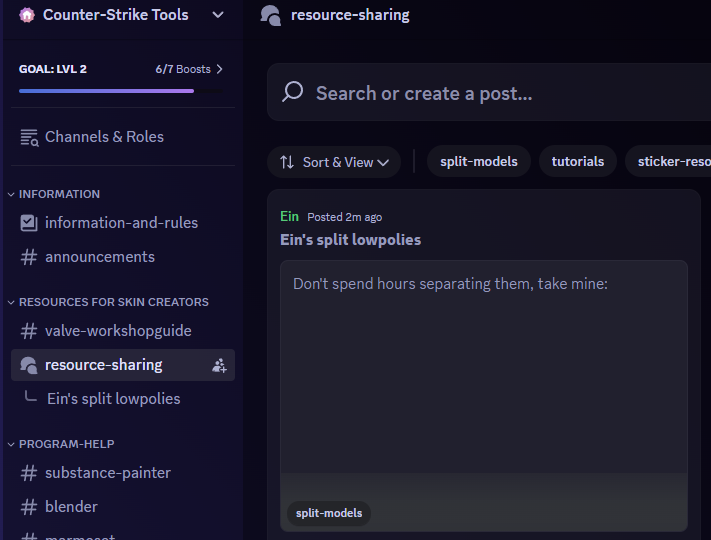Collapse the RESOURCES FOR SKIN CREATORS category

[x=113, y=302]
